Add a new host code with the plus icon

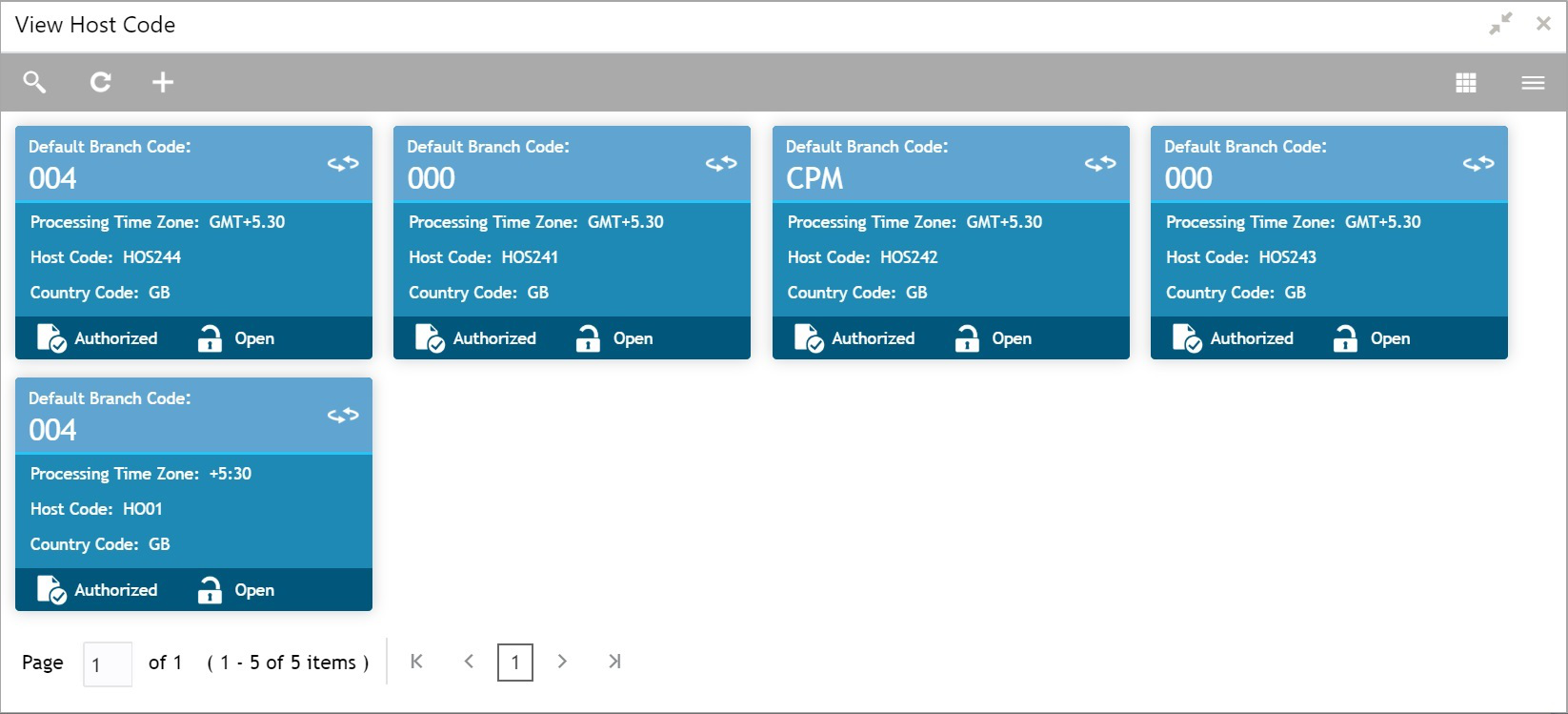(163, 82)
